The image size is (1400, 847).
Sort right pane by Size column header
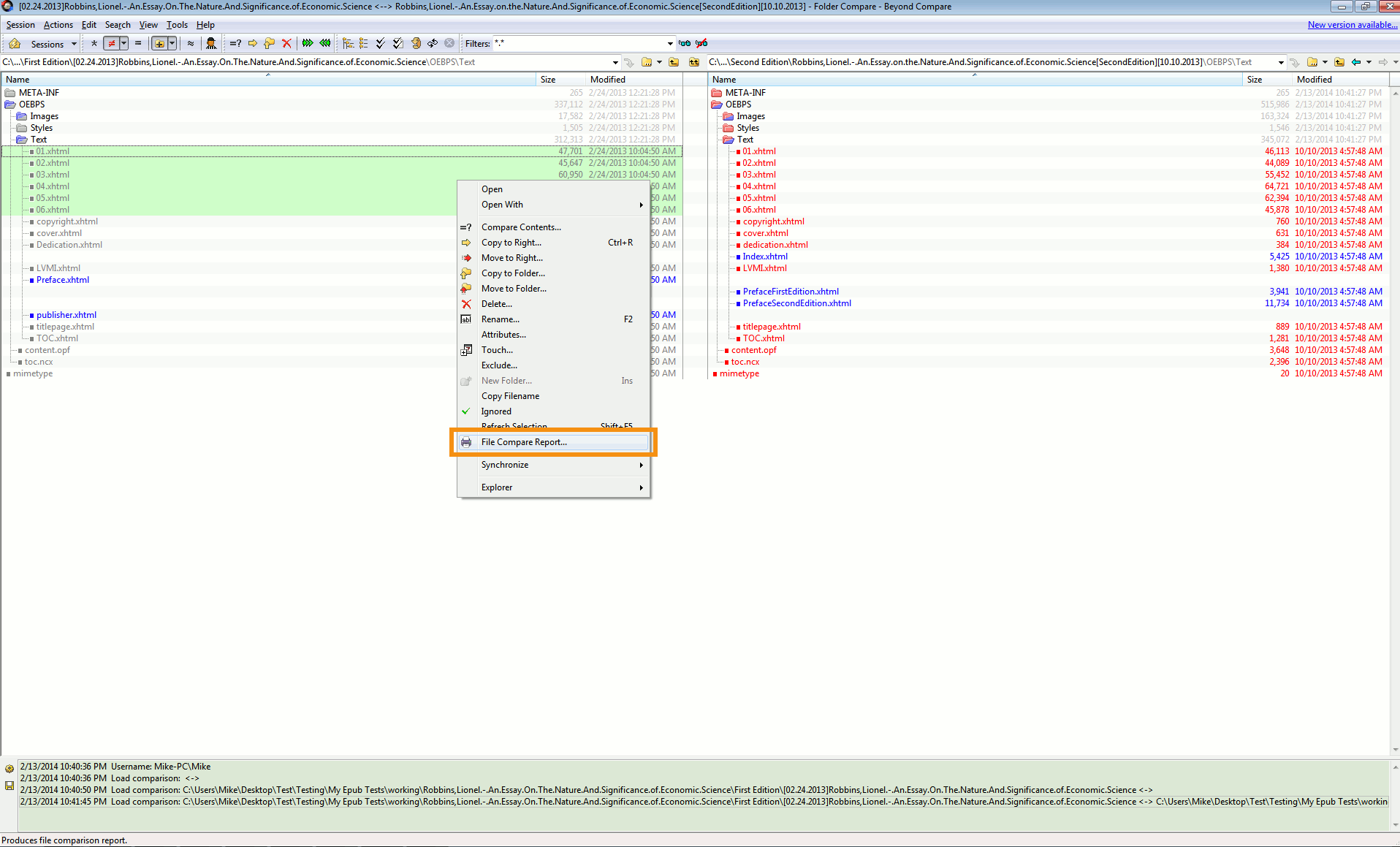click(x=1268, y=80)
